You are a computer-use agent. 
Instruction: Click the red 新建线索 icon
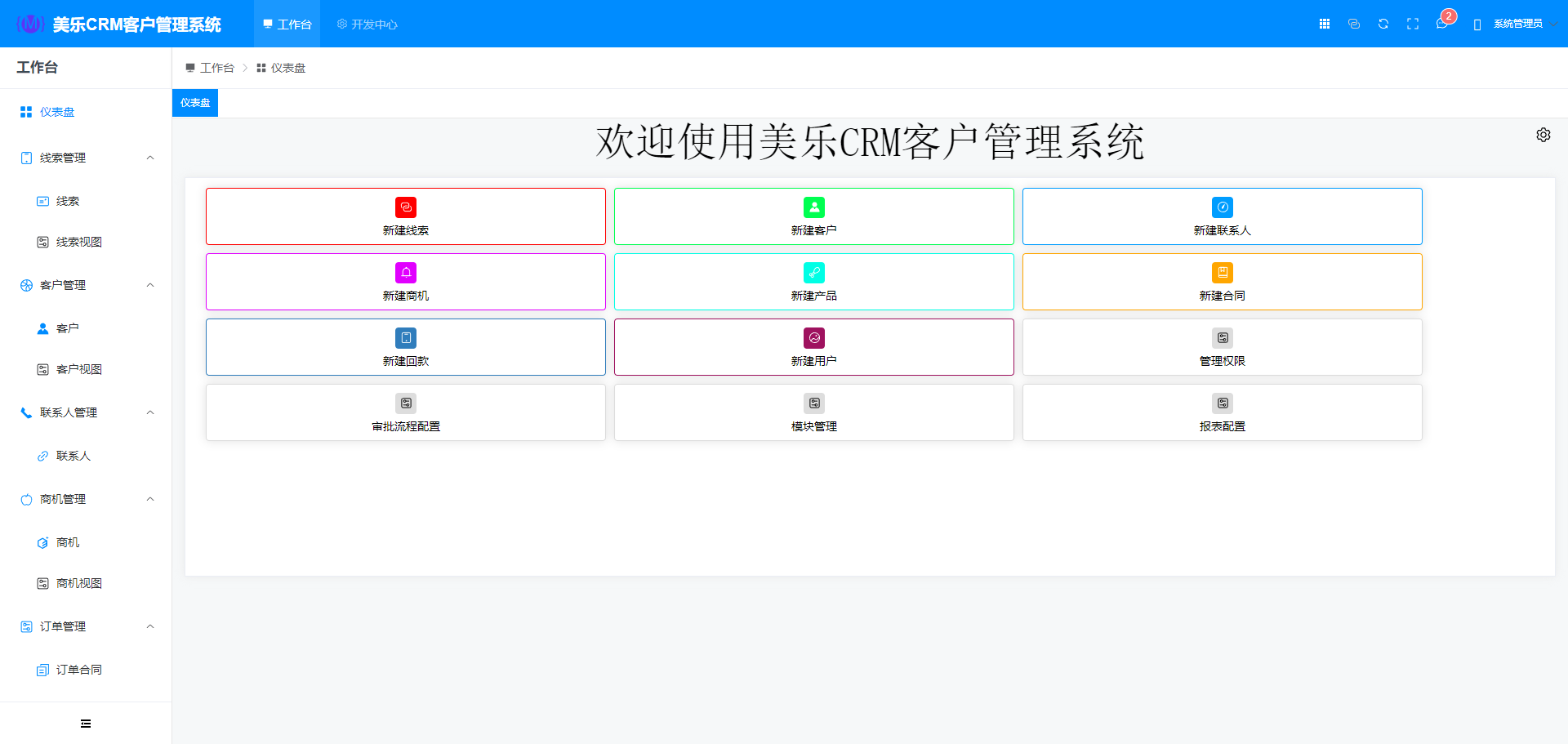[x=406, y=207]
